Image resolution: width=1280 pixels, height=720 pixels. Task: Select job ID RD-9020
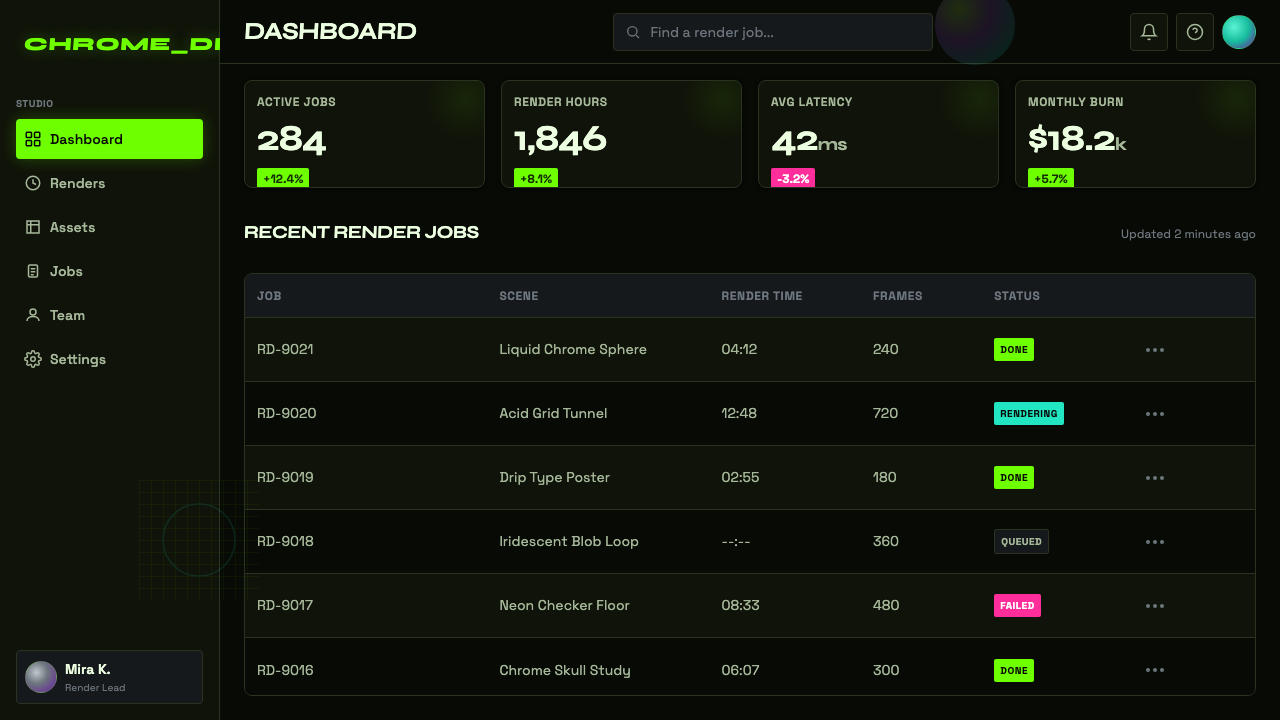(x=287, y=414)
